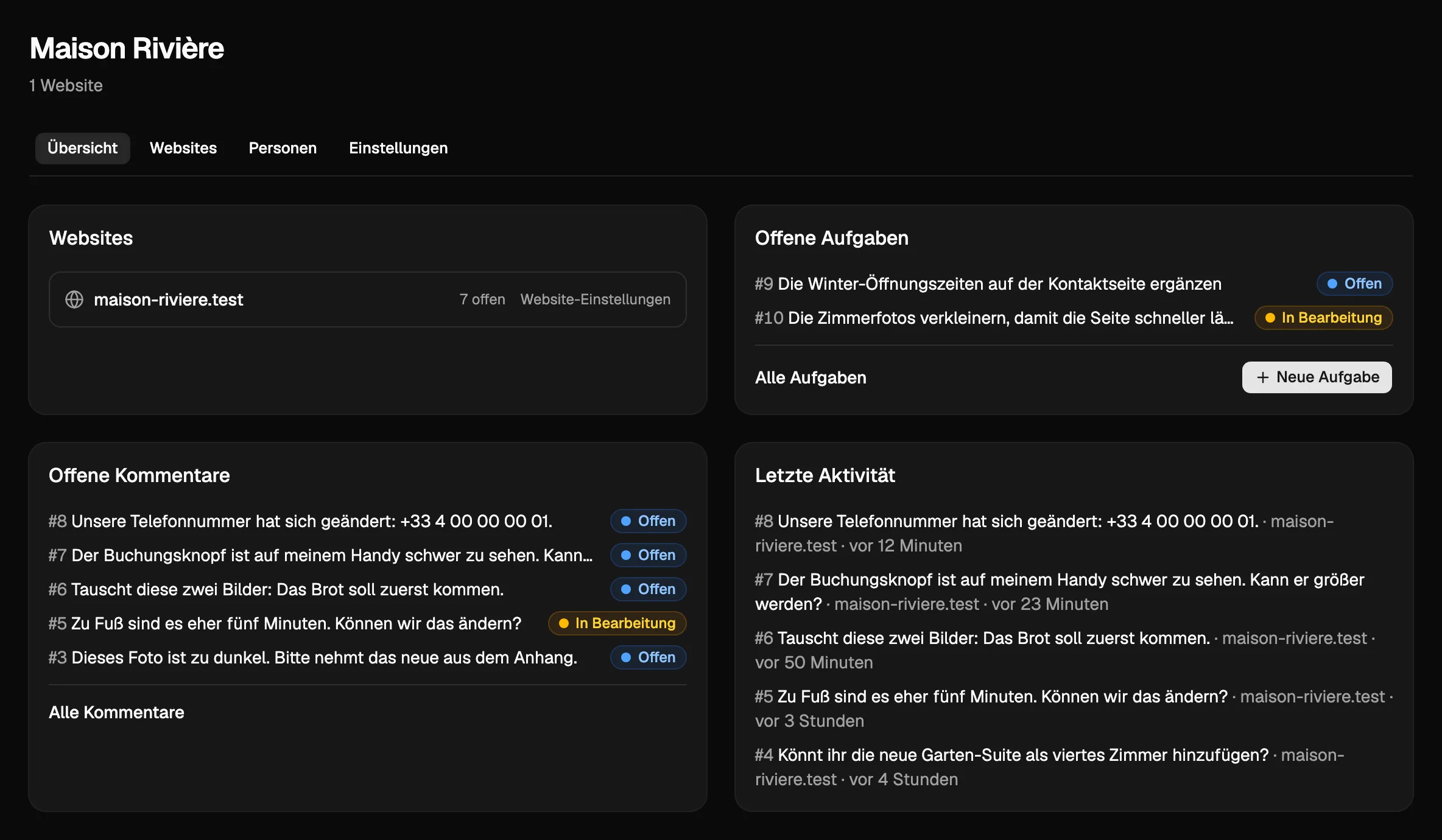
Task: Click the plus icon in Neue Aufgabe
Action: 1263,377
